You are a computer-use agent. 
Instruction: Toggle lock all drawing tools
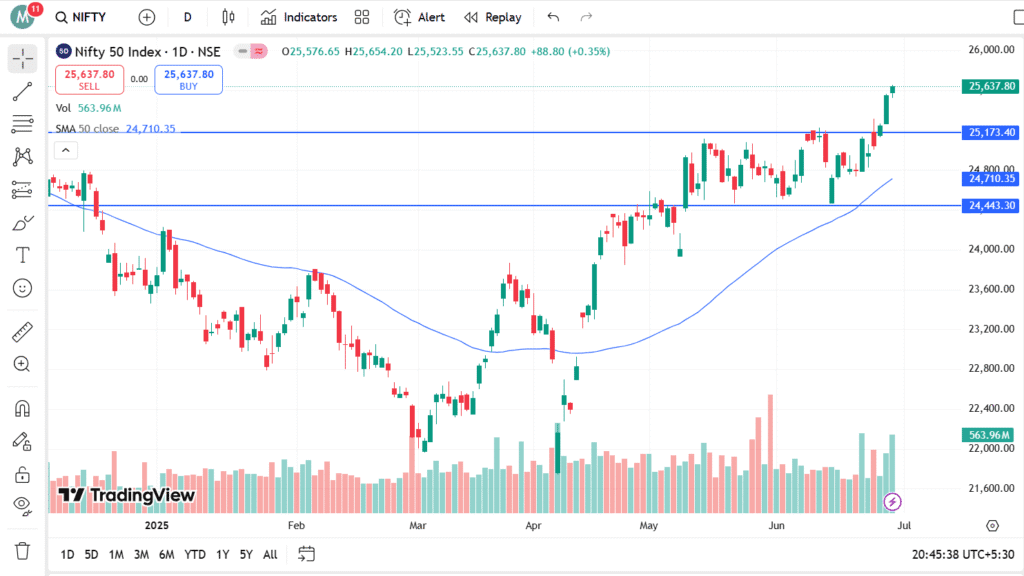click(x=22, y=474)
